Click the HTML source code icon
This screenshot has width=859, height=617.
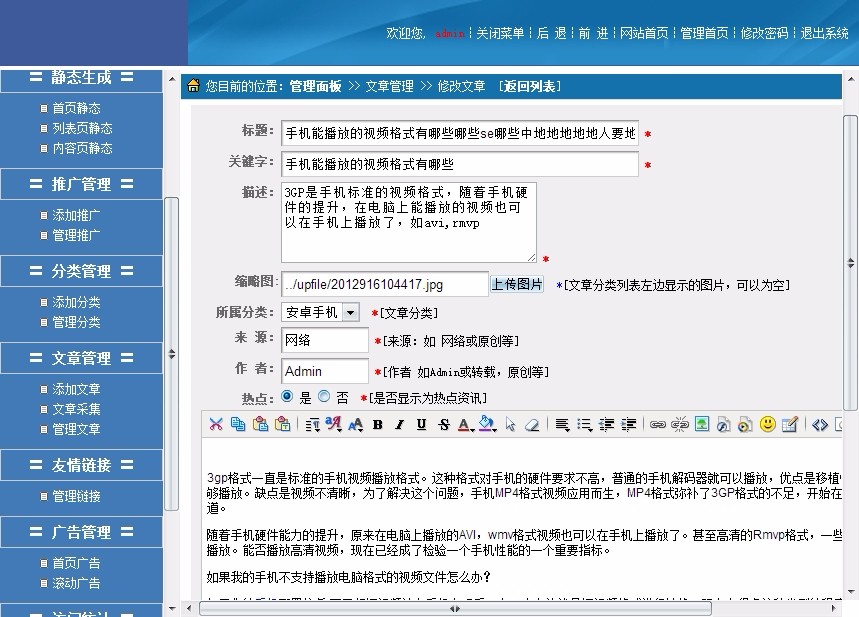click(820, 425)
